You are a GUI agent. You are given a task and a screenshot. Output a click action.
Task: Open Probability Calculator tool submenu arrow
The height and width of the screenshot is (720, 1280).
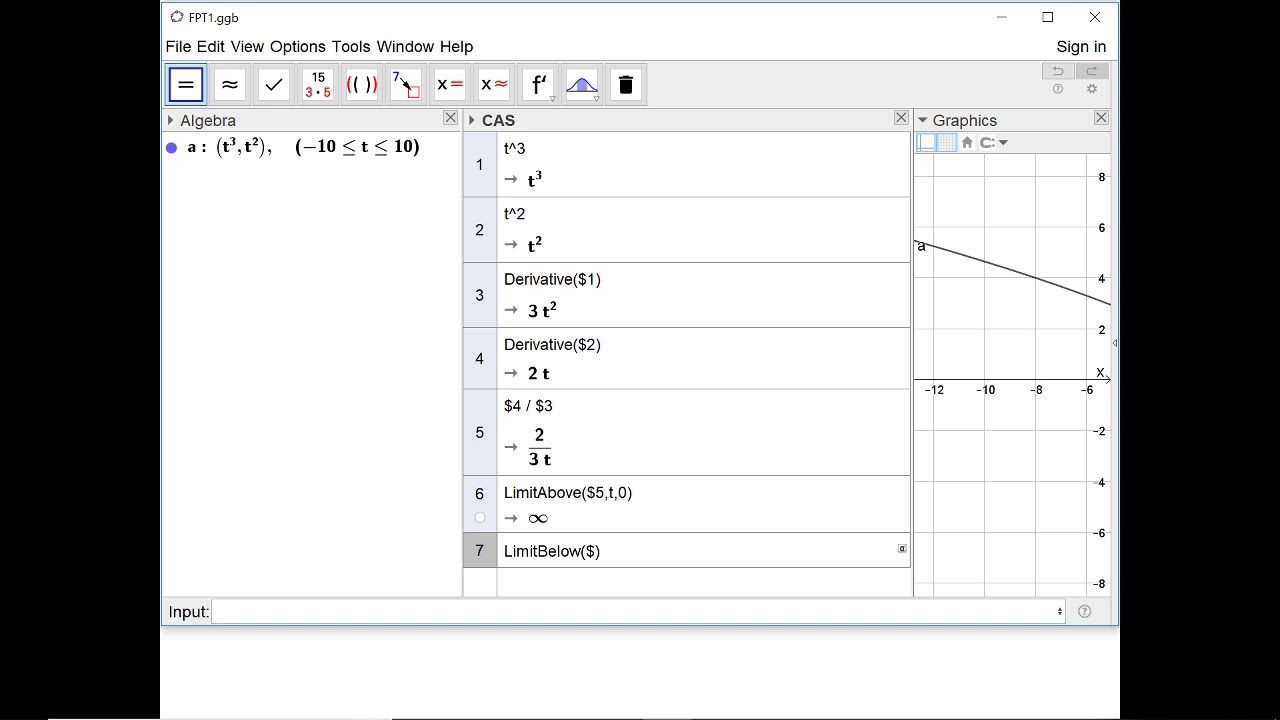click(597, 99)
